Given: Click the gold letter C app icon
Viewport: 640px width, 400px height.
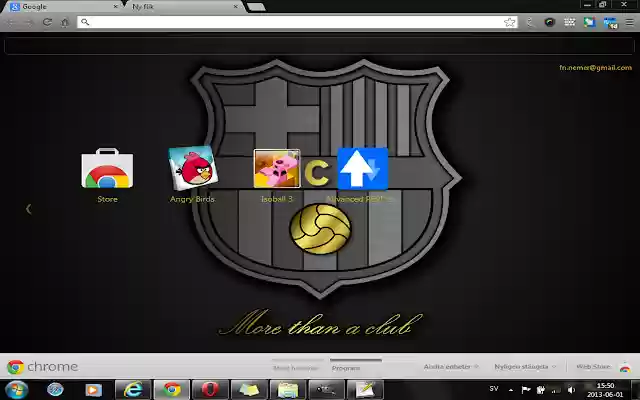Looking at the screenshot, I should [x=317, y=173].
